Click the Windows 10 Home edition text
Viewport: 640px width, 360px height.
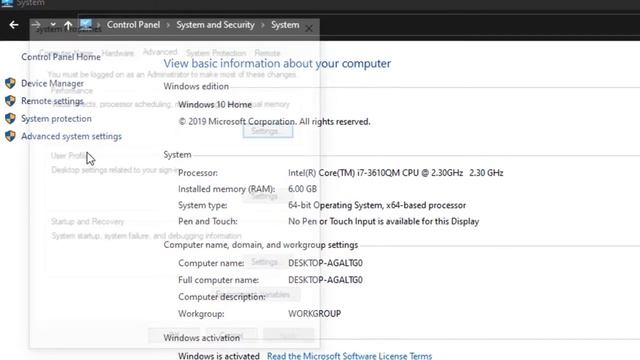pos(215,104)
